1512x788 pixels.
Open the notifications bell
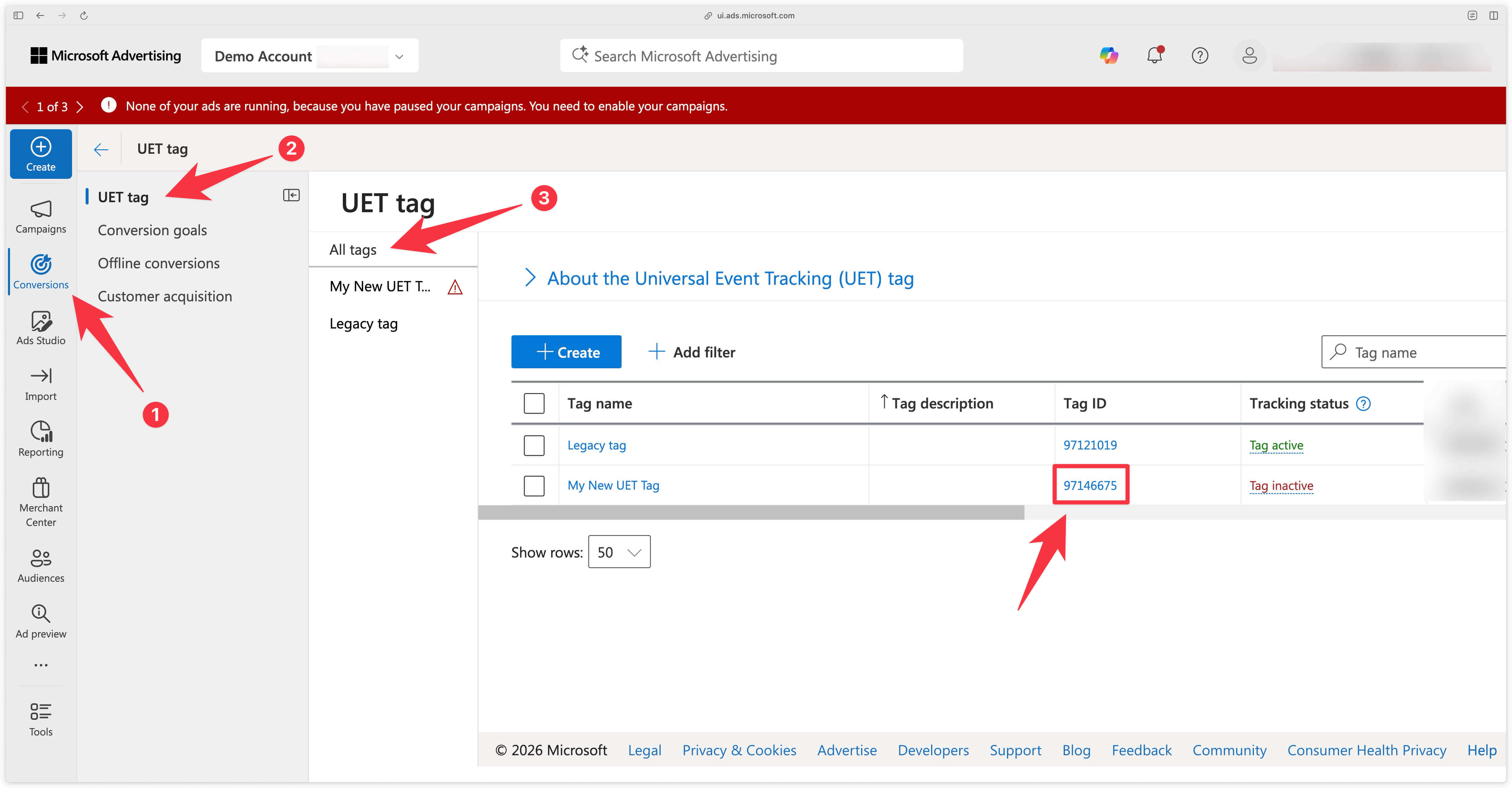click(x=1155, y=55)
